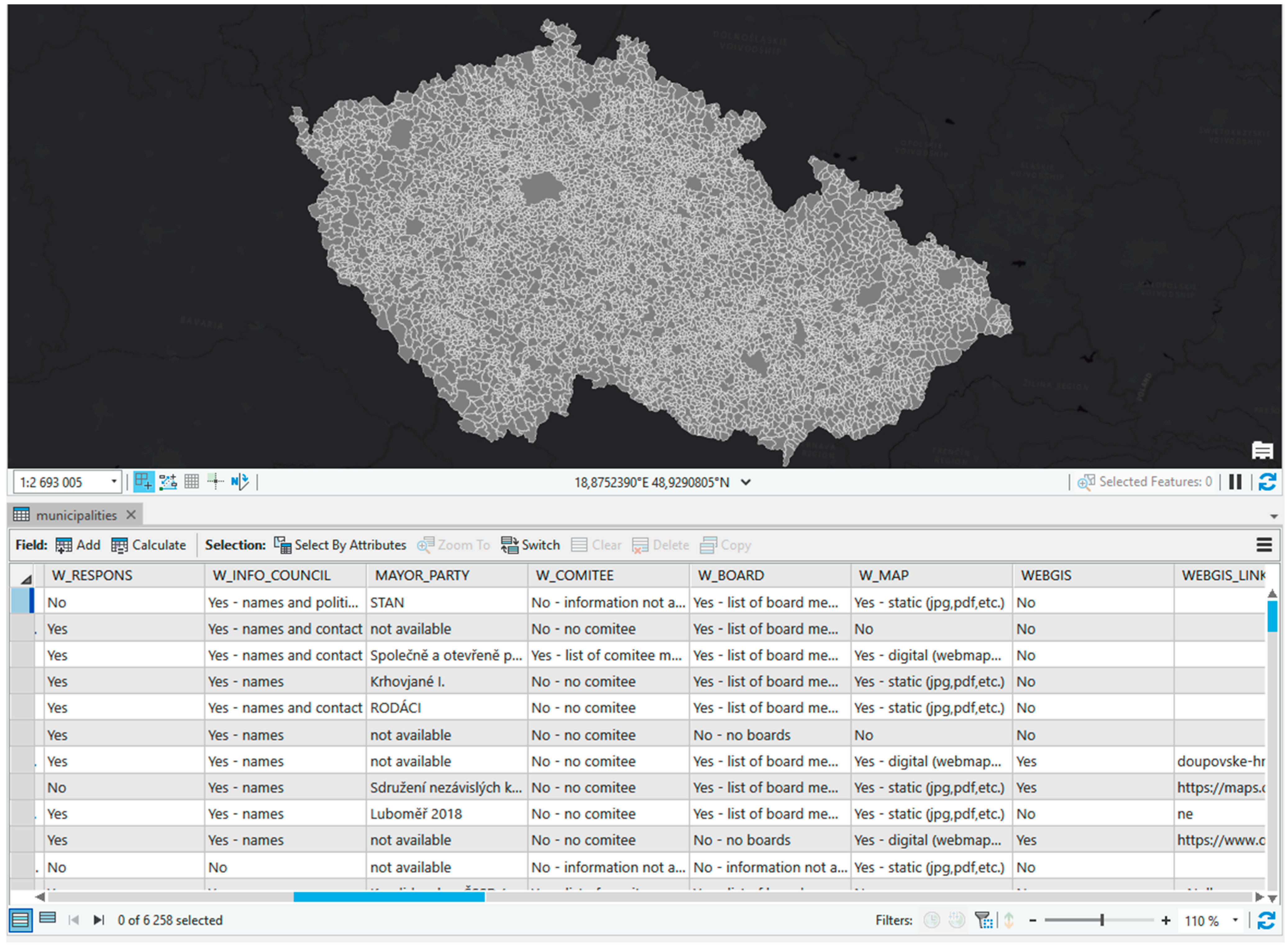This screenshot has width=1288, height=946.
Task: Click the Switch selection button
Action: (530, 545)
